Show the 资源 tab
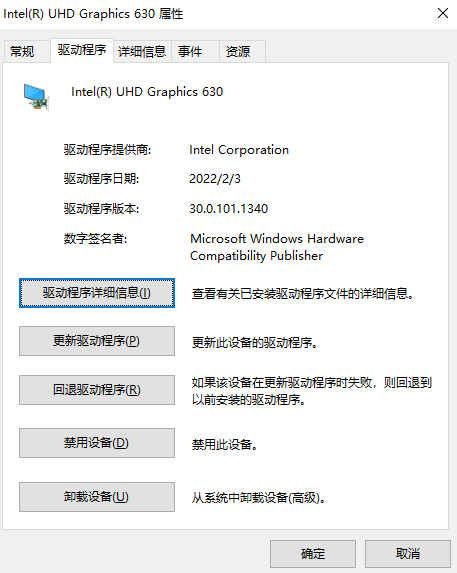 pos(238,52)
